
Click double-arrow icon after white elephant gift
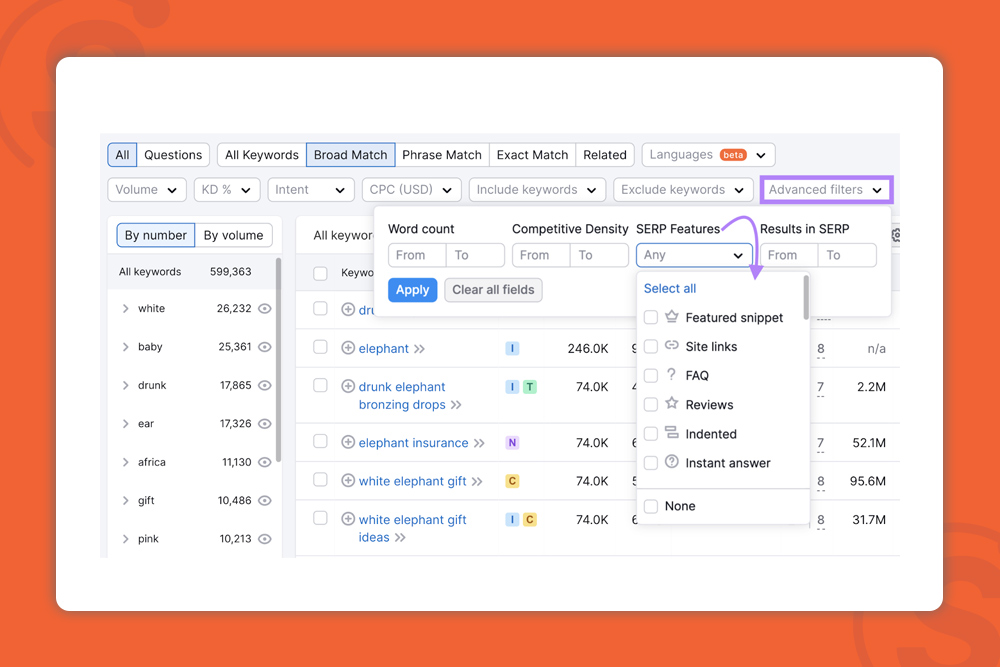pyautogui.click(x=477, y=481)
